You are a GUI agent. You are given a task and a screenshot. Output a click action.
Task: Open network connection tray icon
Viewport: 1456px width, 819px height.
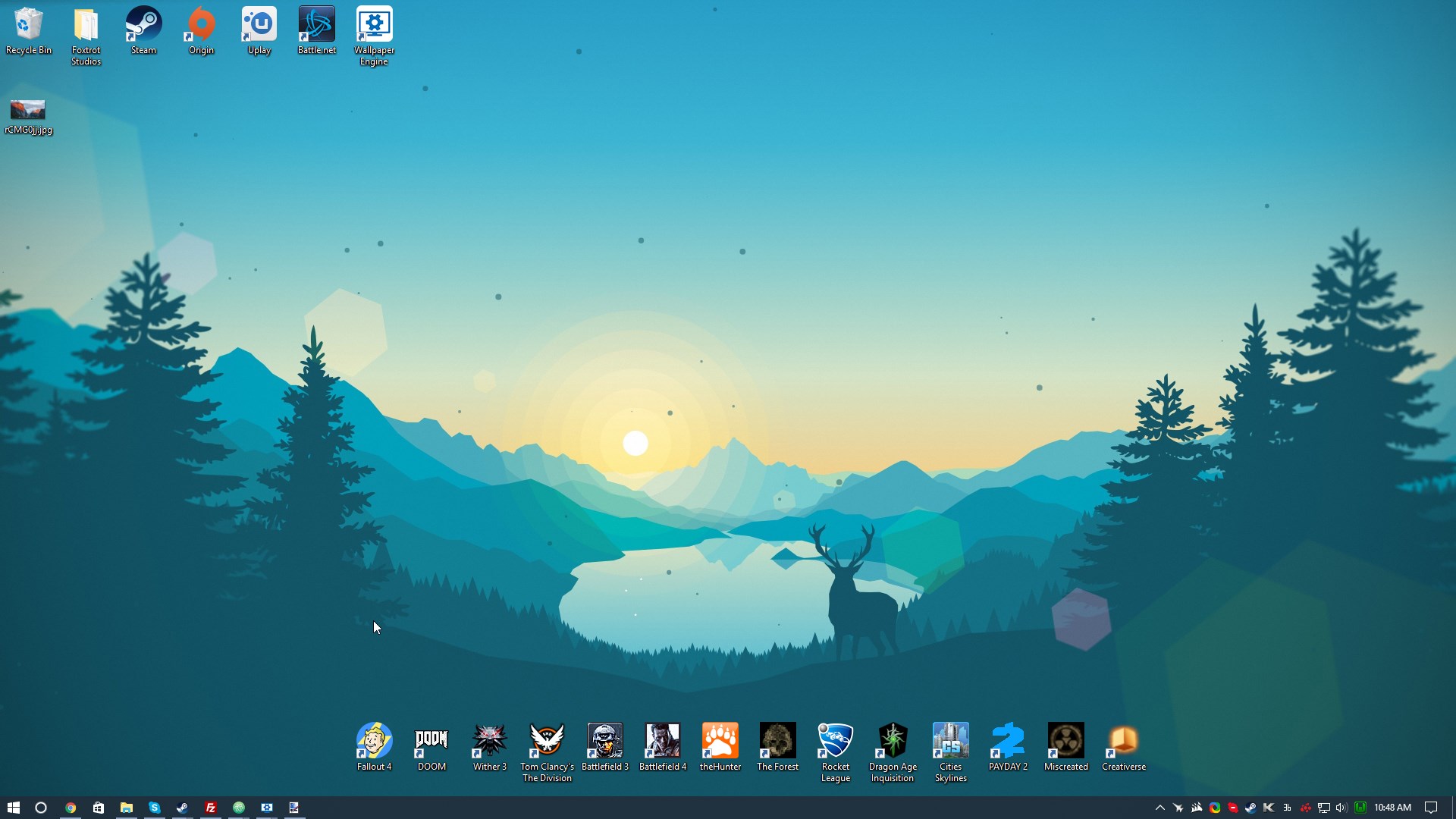(1324, 808)
